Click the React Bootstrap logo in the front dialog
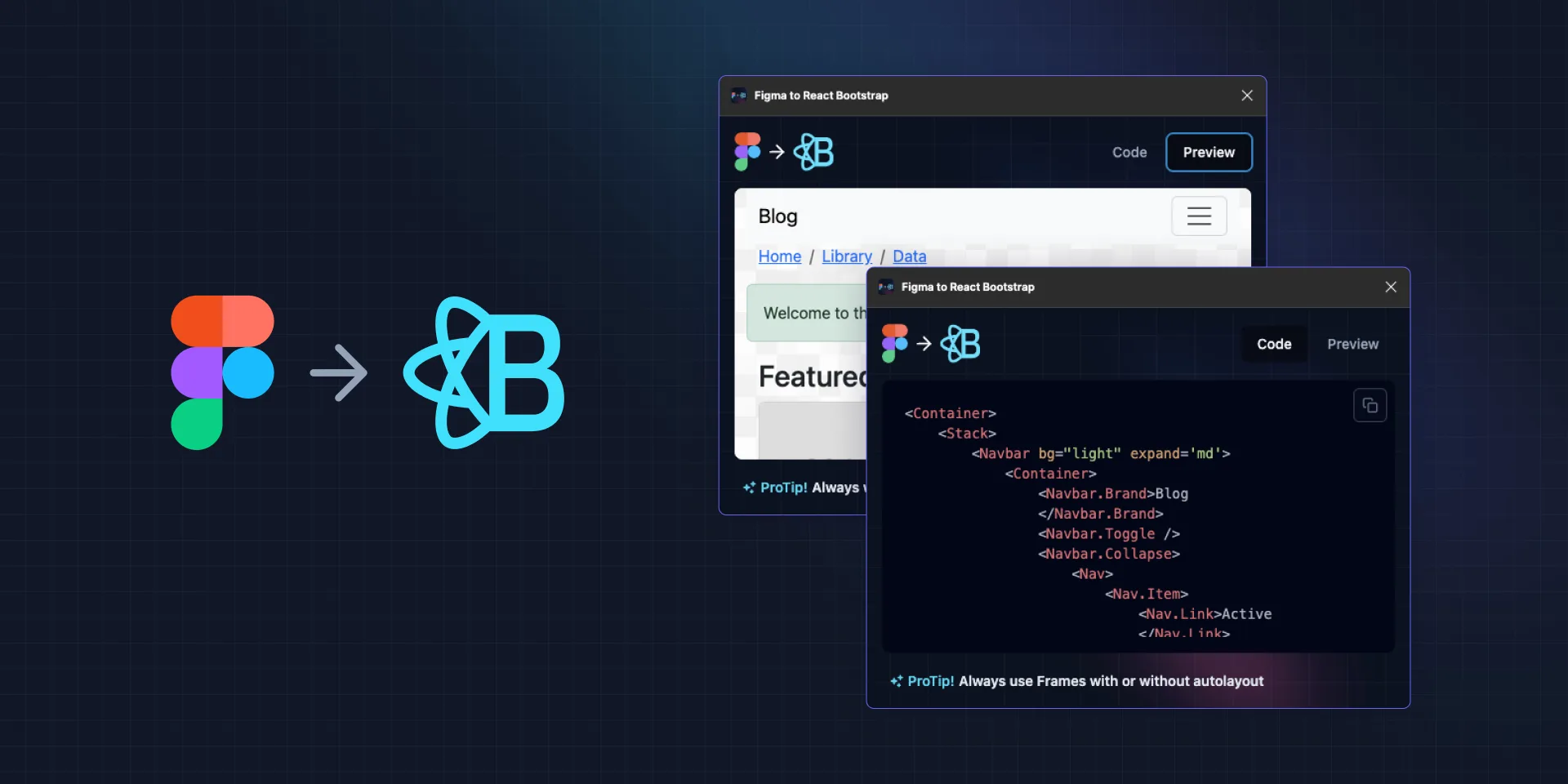Image resolution: width=1568 pixels, height=784 pixels. tap(961, 343)
